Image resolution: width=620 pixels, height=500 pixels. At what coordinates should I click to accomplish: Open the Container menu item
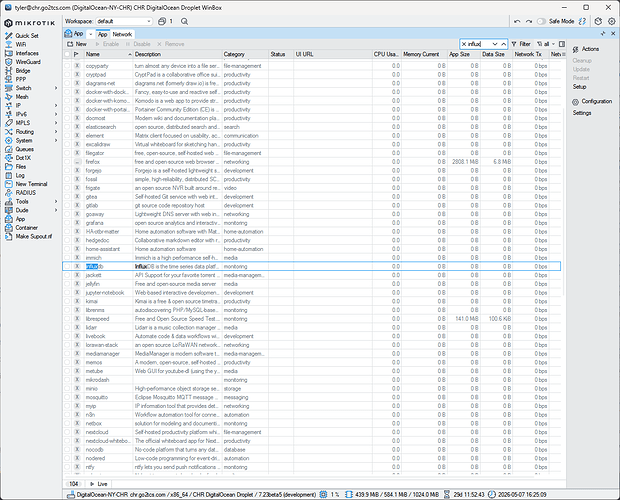(26, 228)
